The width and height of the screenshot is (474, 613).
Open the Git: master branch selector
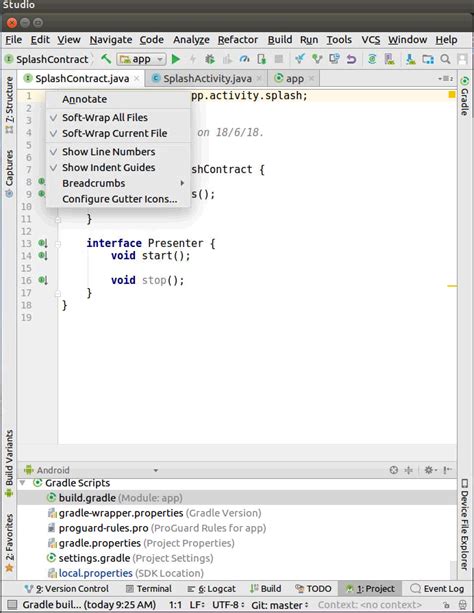pos(280,605)
